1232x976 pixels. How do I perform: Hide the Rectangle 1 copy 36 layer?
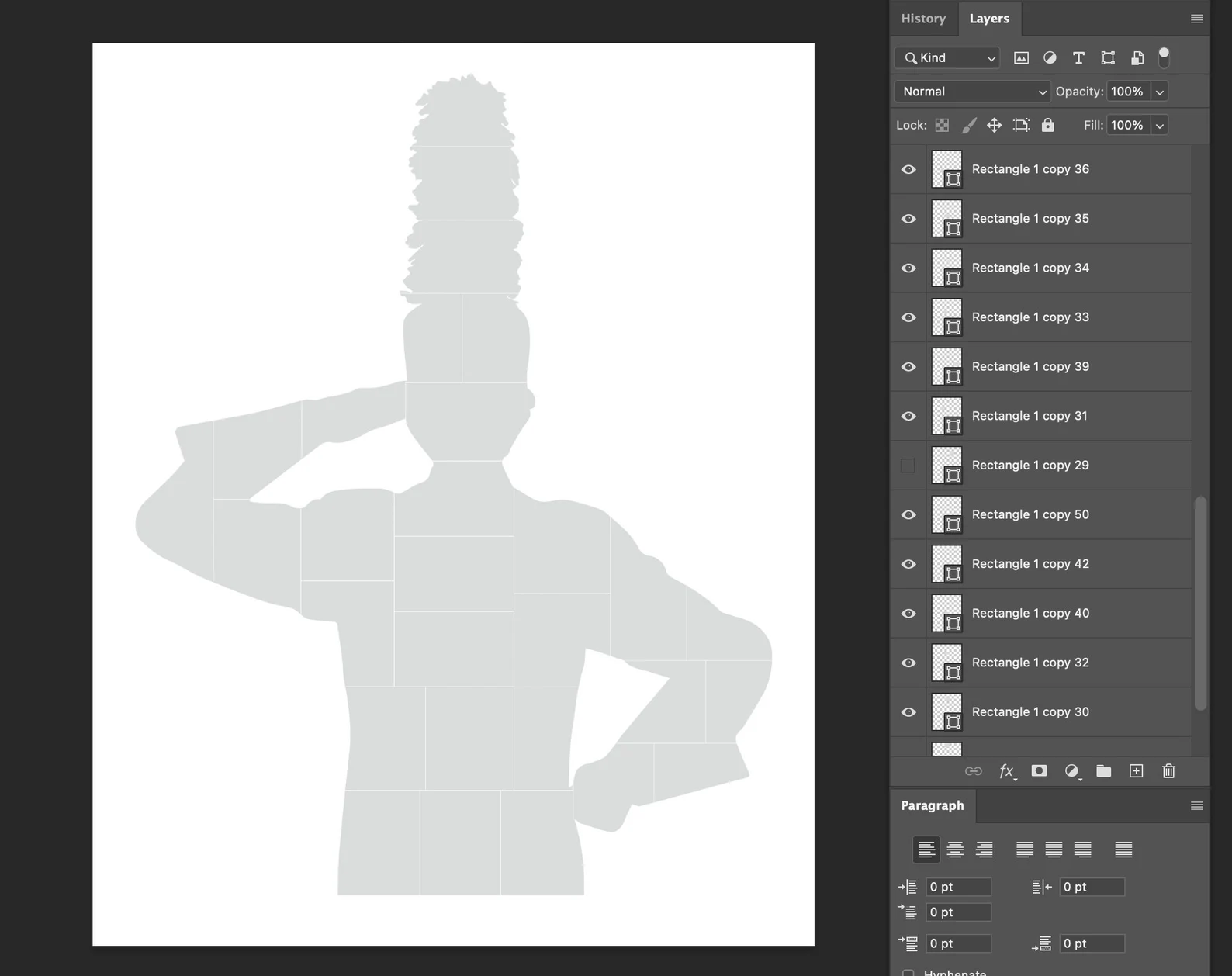tap(908, 170)
